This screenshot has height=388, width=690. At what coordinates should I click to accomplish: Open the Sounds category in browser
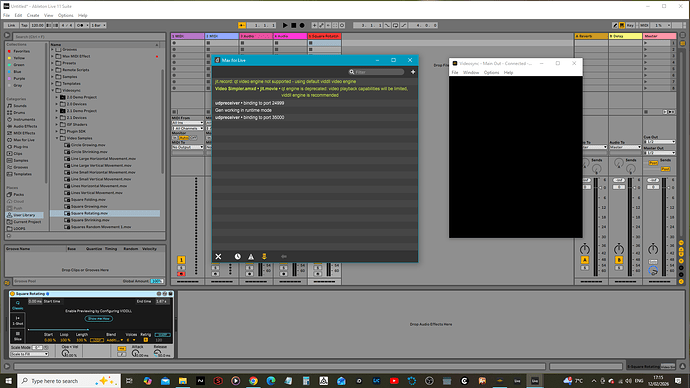20,106
